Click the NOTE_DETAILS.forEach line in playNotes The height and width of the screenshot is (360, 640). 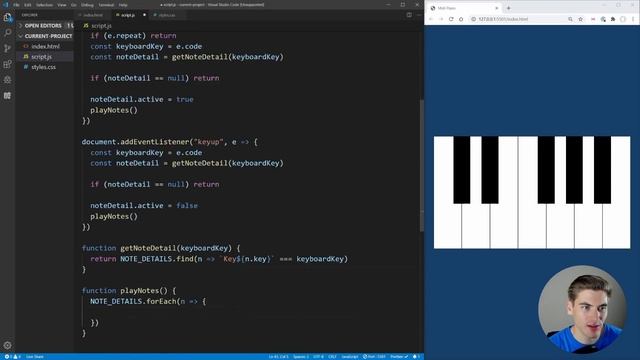[x=148, y=301]
